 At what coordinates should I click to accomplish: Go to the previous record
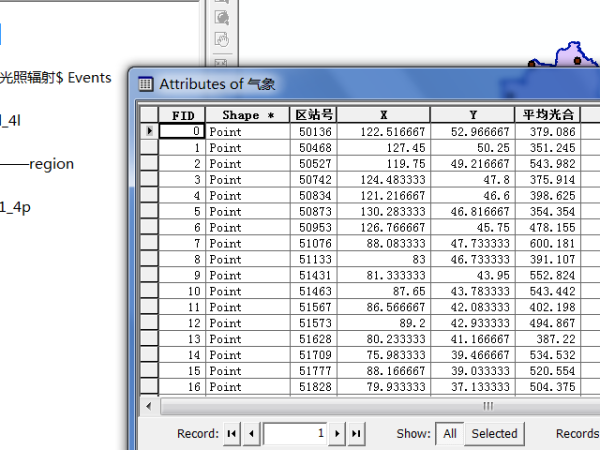click(251, 434)
